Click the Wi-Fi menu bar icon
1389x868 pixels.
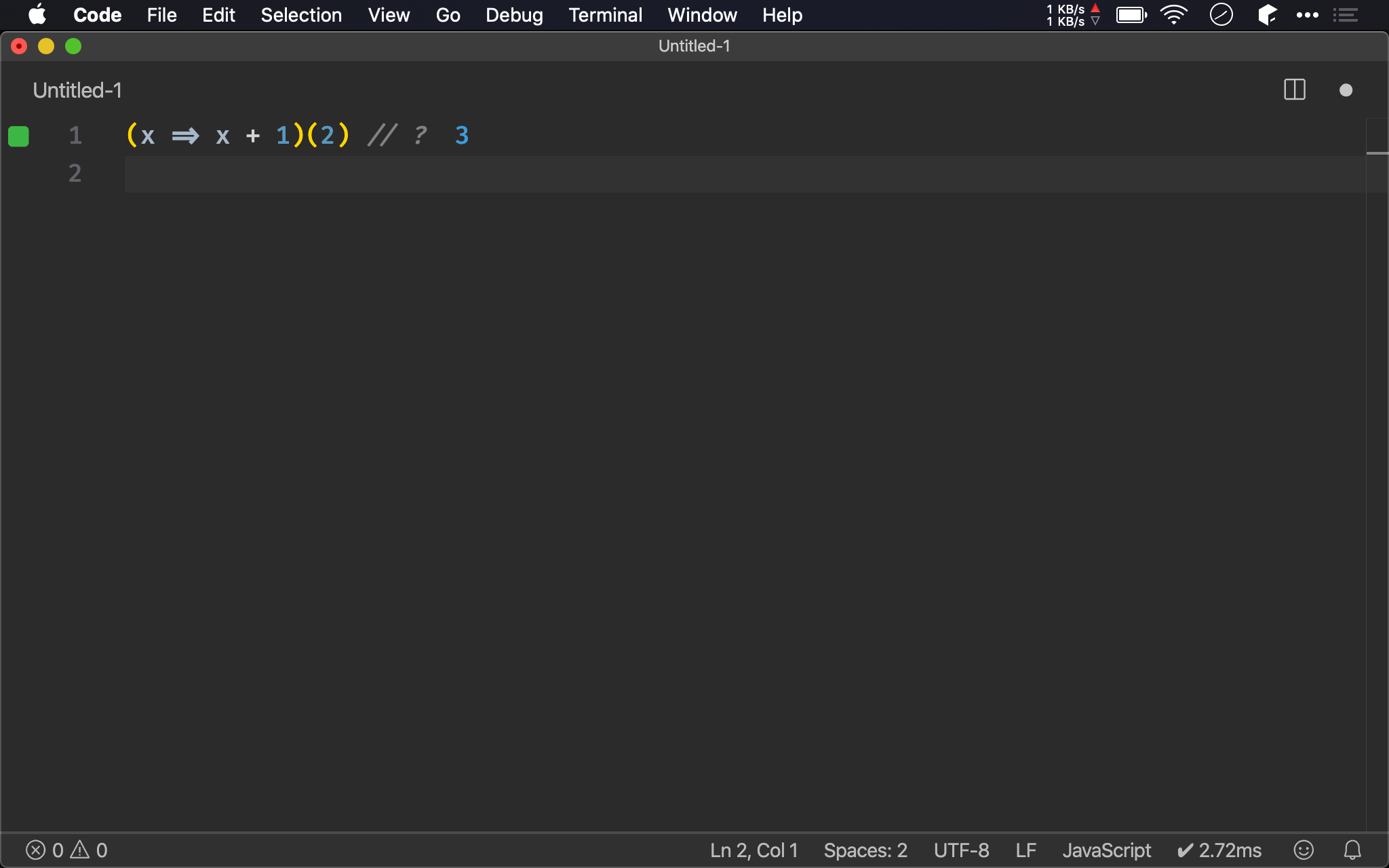click(1173, 15)
